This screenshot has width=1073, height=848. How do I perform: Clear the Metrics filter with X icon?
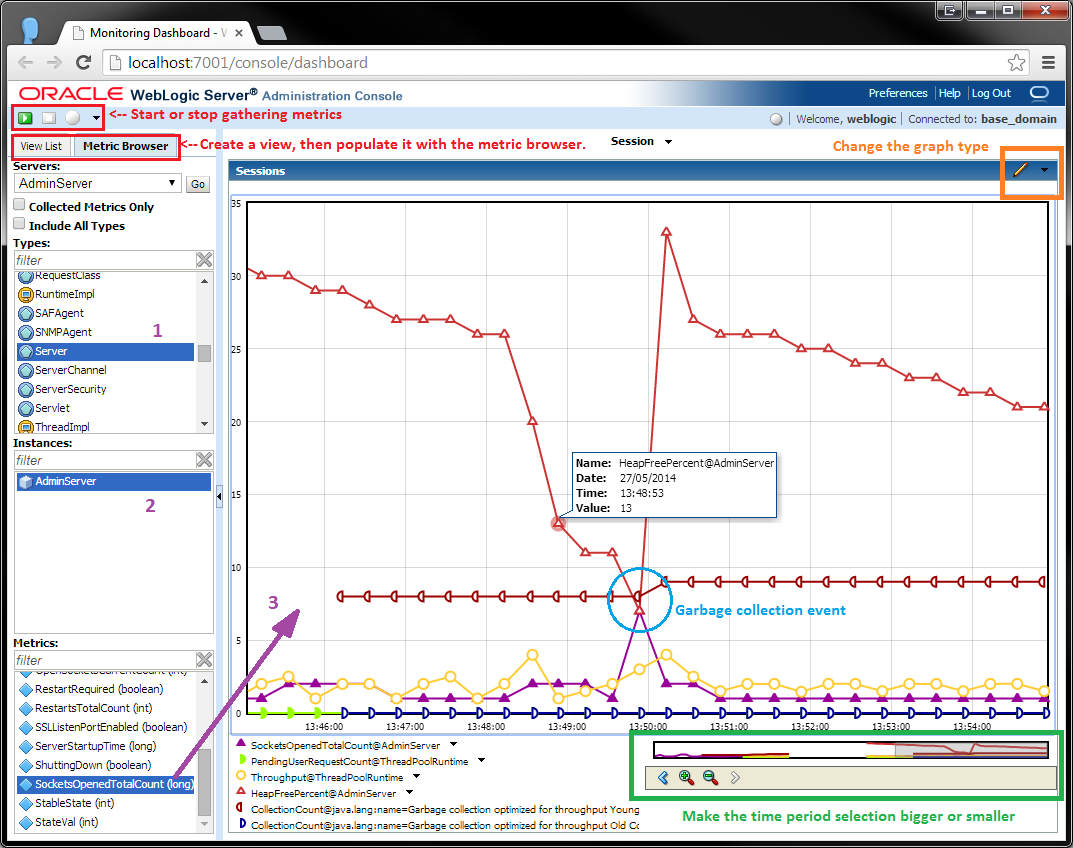(204, 660)
